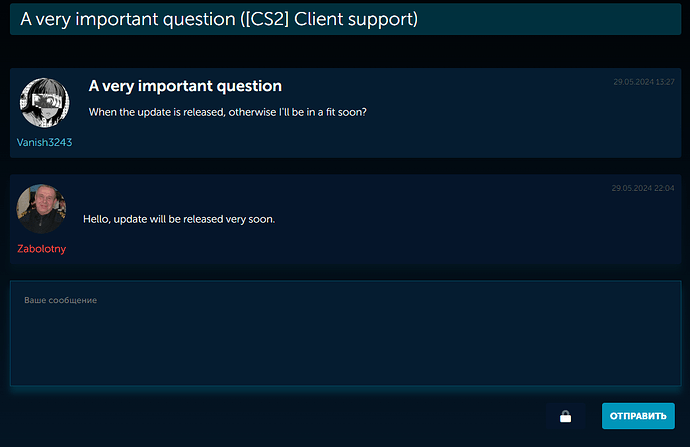
Task: Click the empty space below Vanish3243's post text
Action: click(350, 138)
